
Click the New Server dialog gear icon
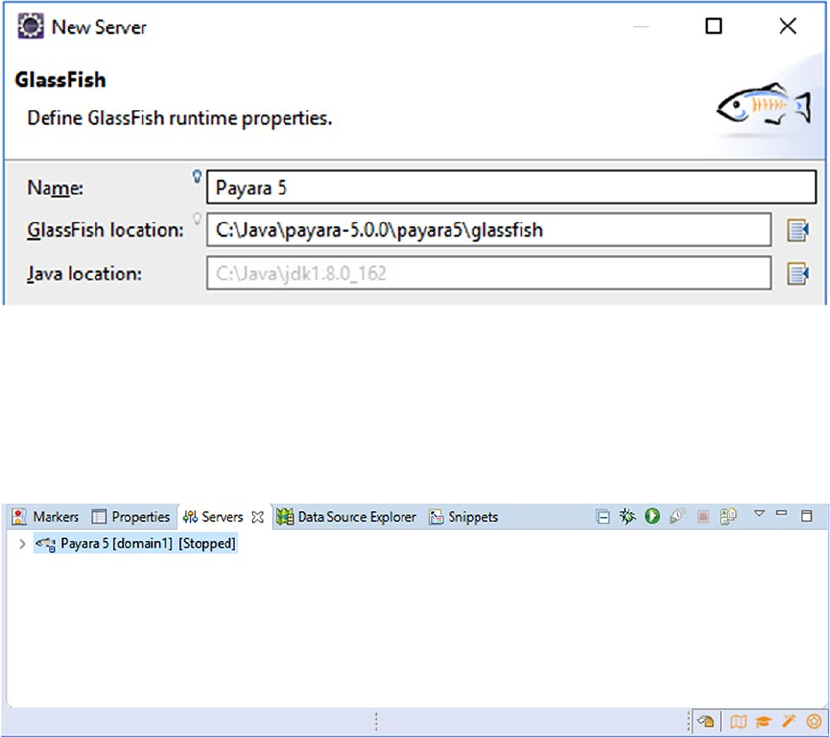[31, 26]
